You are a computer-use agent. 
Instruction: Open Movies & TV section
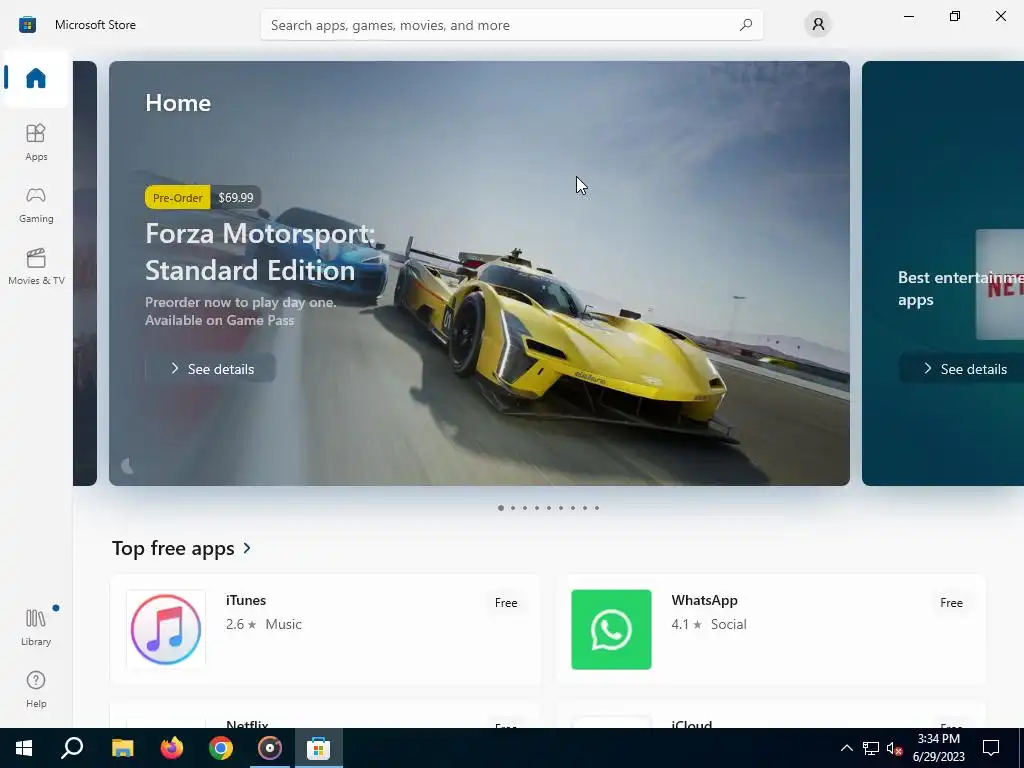(x=36, y=266)
